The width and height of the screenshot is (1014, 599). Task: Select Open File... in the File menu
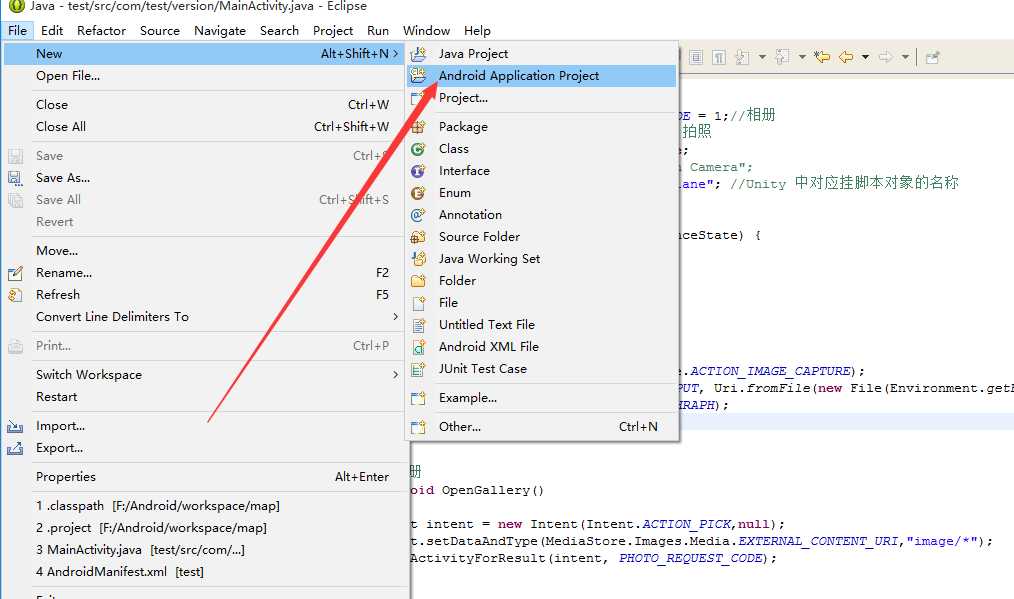[x=204, y=76]
